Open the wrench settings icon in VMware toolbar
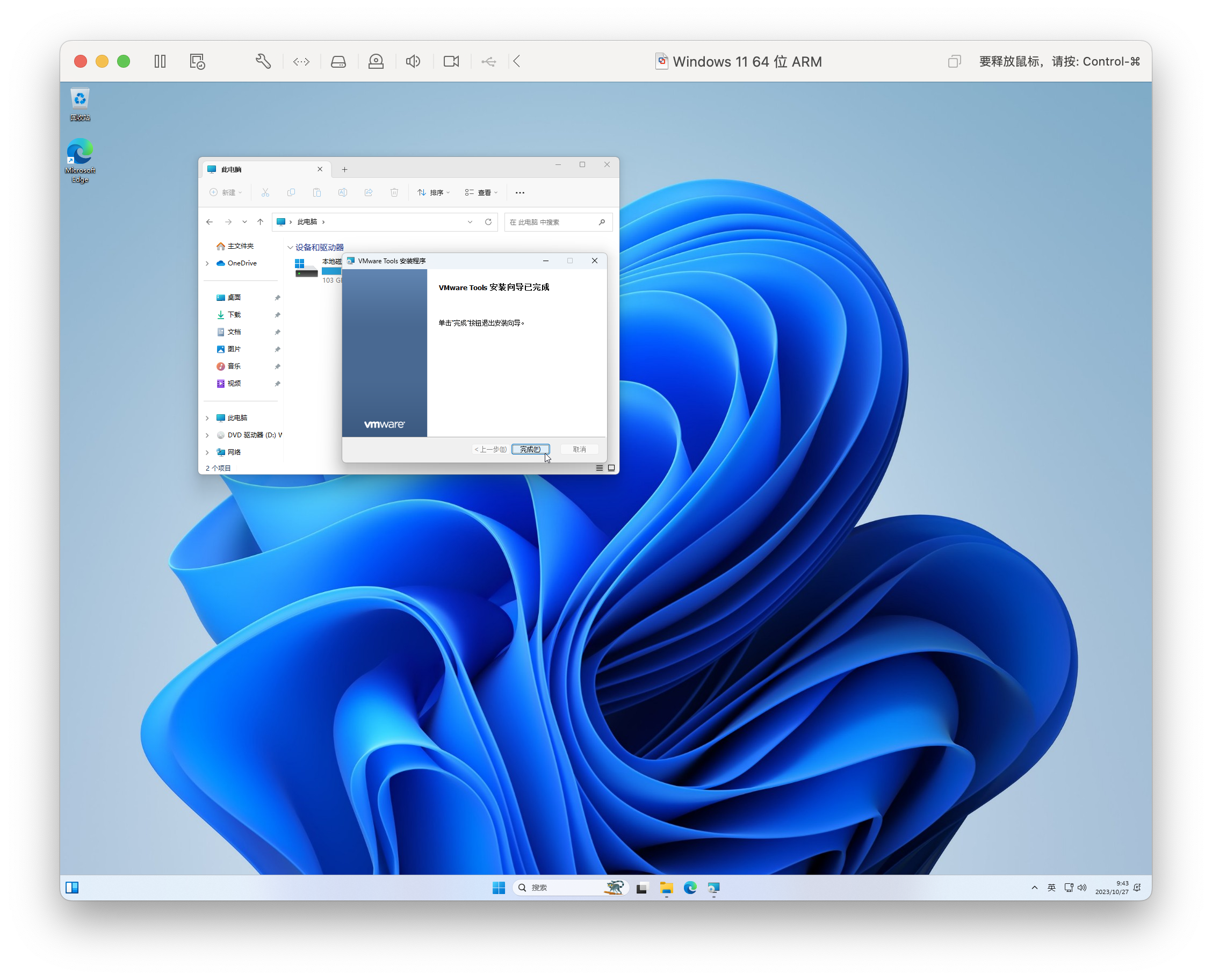The height and width of the screenshot is (980, 1212). pos(263,62)
